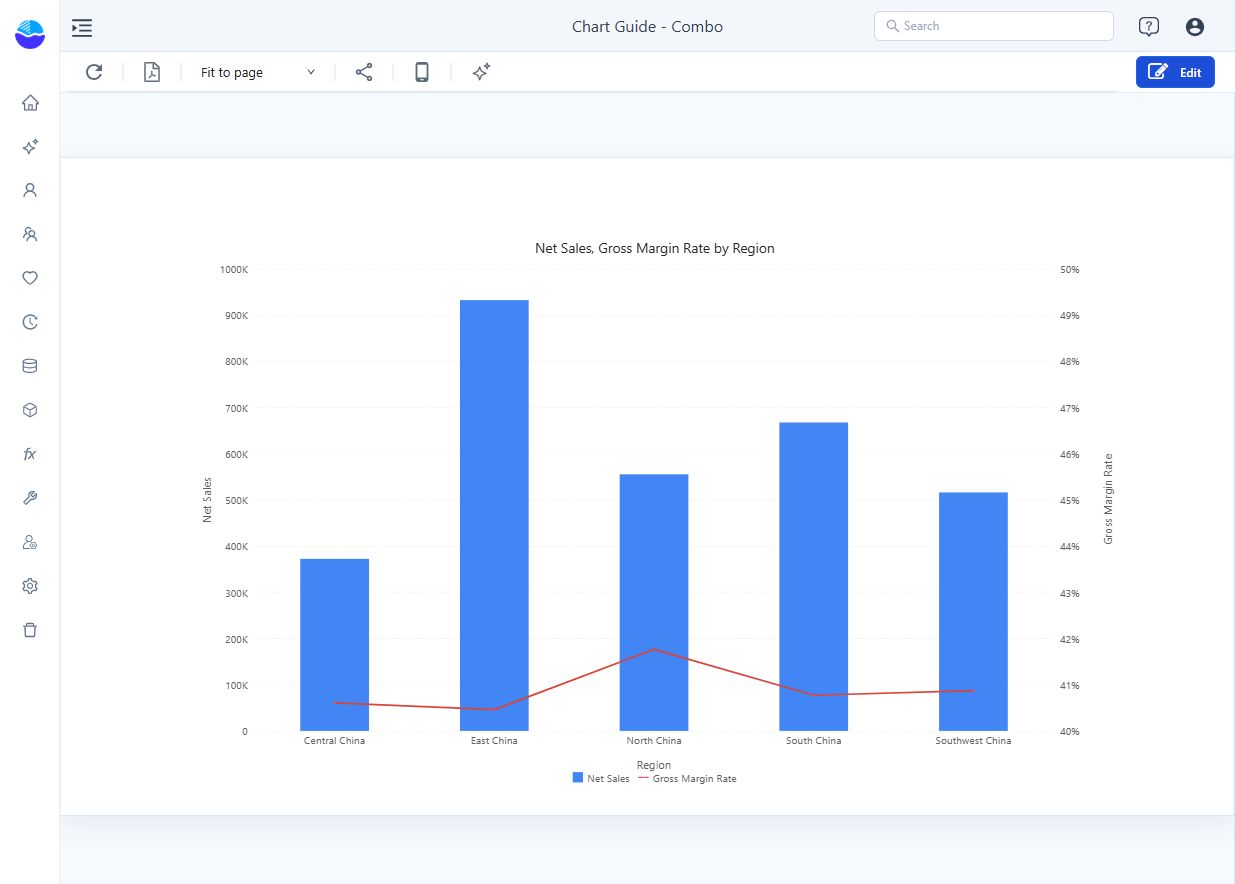Click the '100K' left axis value
Screen dimensions: 1235x884
[x=236, y=685]
